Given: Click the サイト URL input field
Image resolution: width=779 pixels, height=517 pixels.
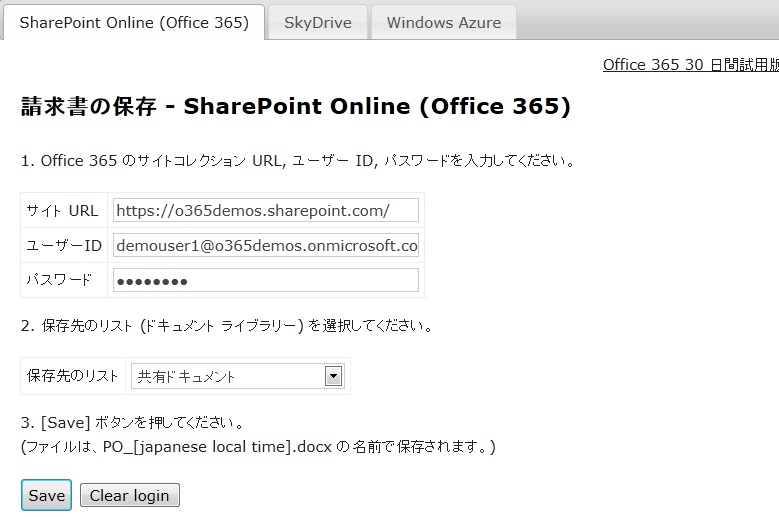Looking at the screenshot, I should [x=266, y=211].
